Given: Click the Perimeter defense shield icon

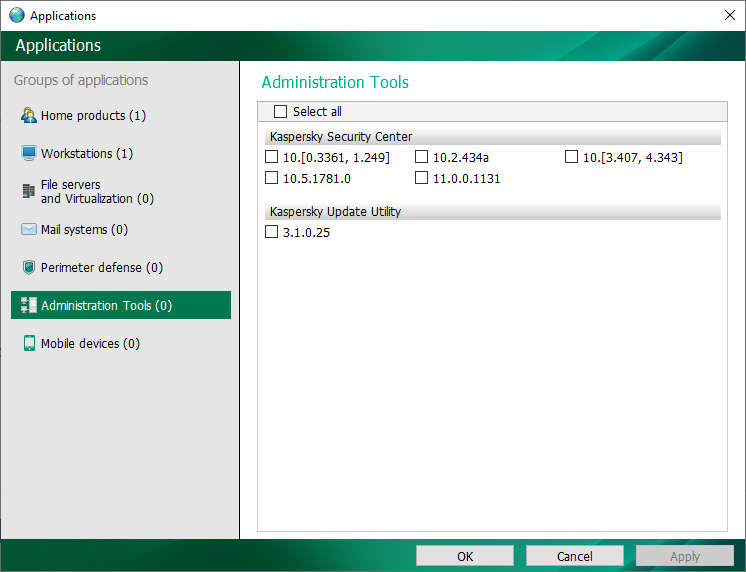Looking at the screenshot, I should click(29, 267).
